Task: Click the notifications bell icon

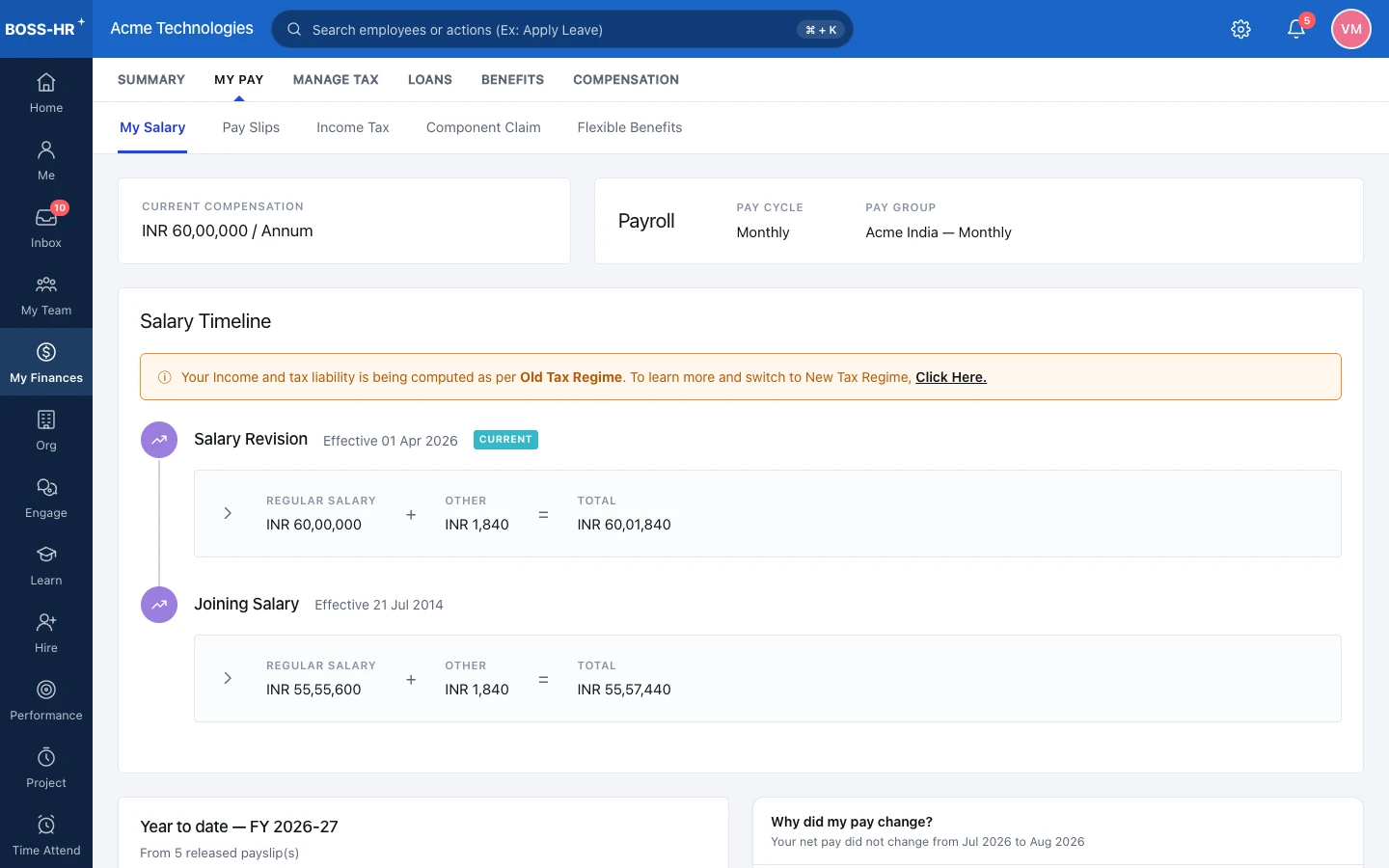Action: point(1296,29)
